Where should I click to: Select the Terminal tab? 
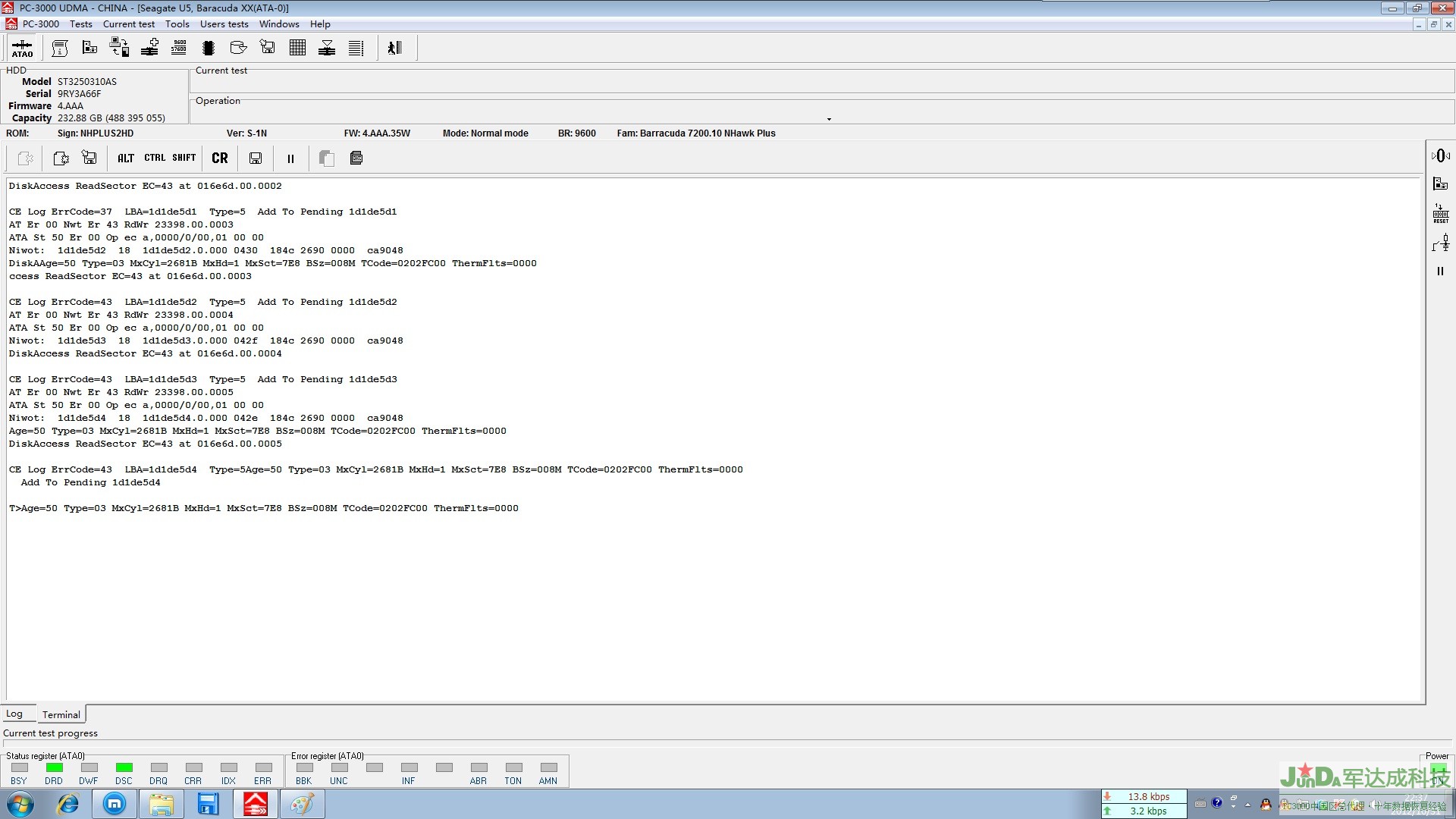coord(61,714)
